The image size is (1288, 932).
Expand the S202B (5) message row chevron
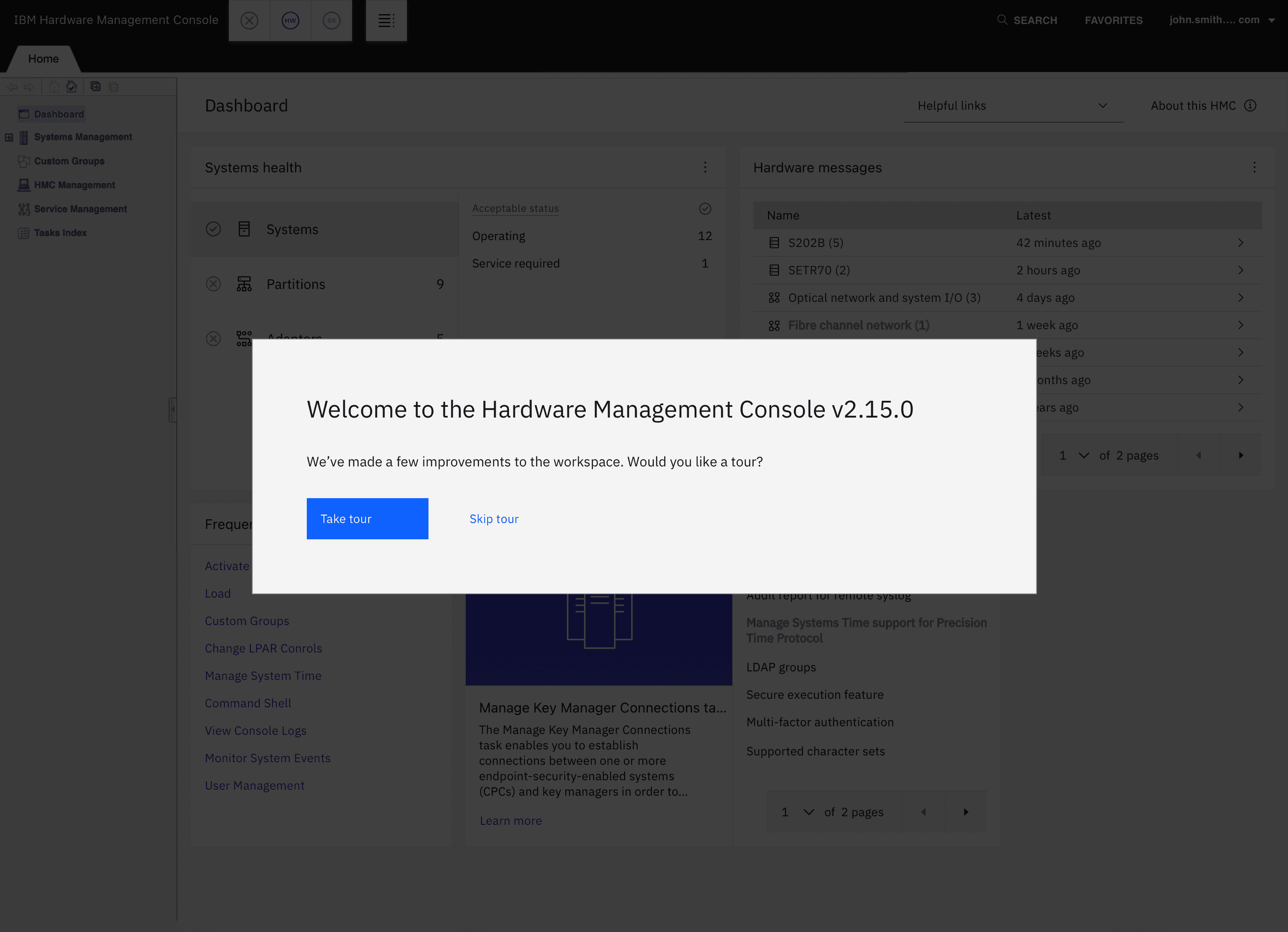tap(1240, 243)
